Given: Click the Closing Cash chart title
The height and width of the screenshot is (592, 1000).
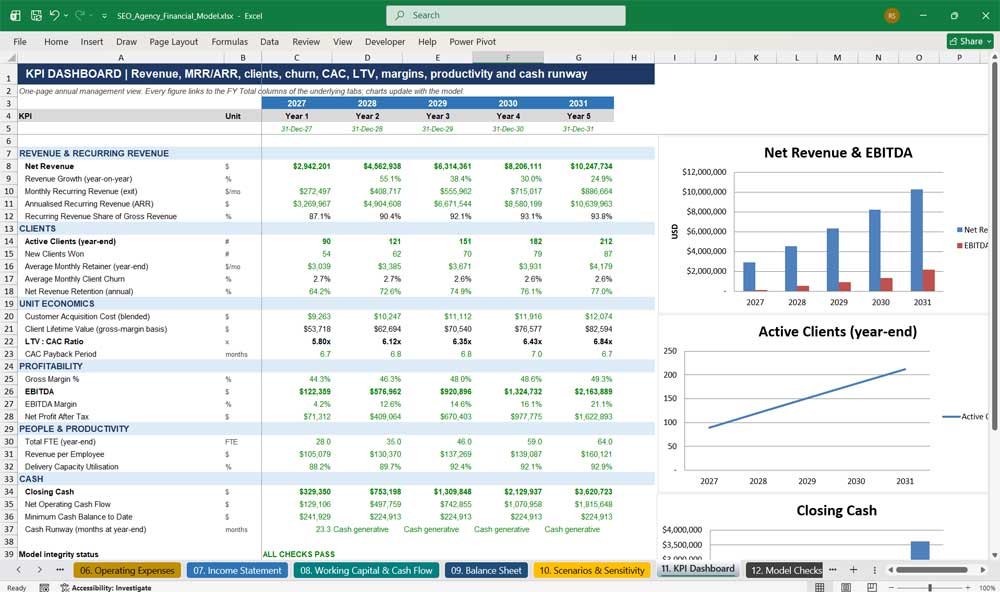Looking at the screenshot, I should coord(836,510).
